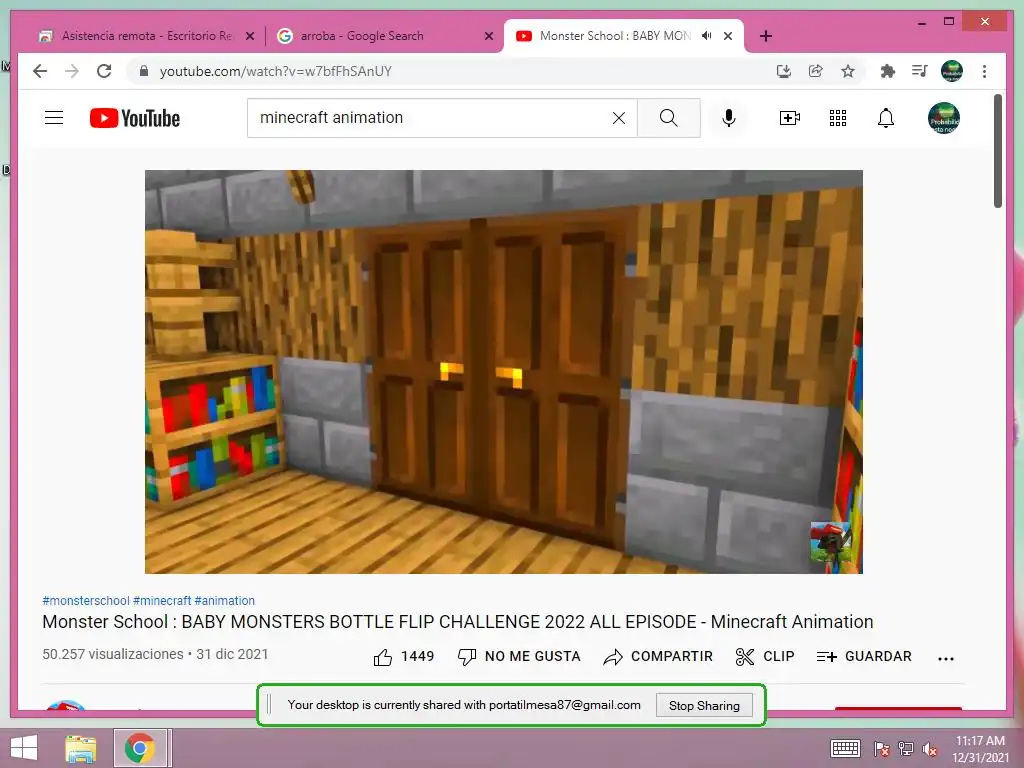Open the notifications bell
This screenshot has width=1024, height=768.
[x=886, y=118]
